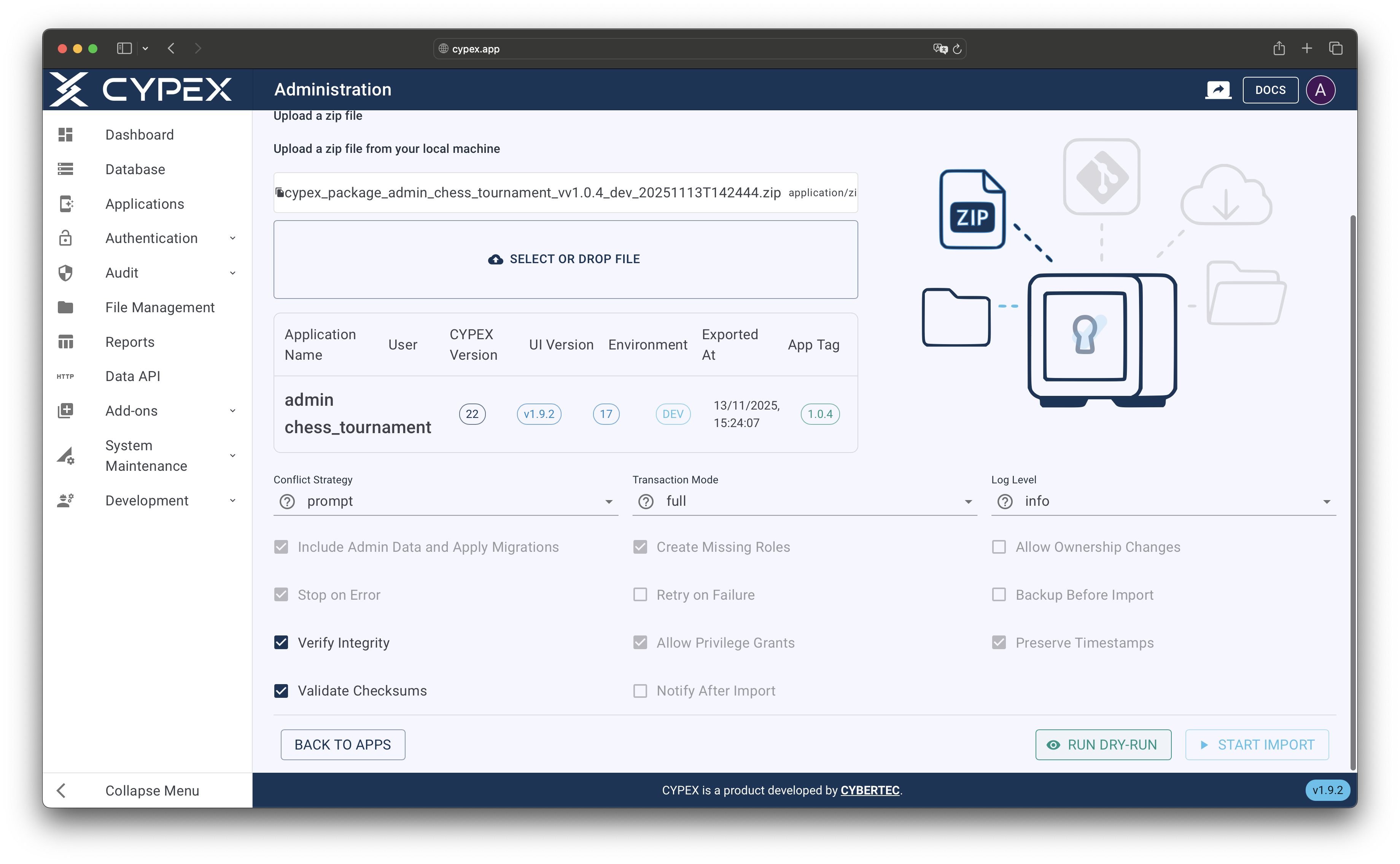Open the File Management folder icon
The image size is (1400, 864).
pos(66,307)
